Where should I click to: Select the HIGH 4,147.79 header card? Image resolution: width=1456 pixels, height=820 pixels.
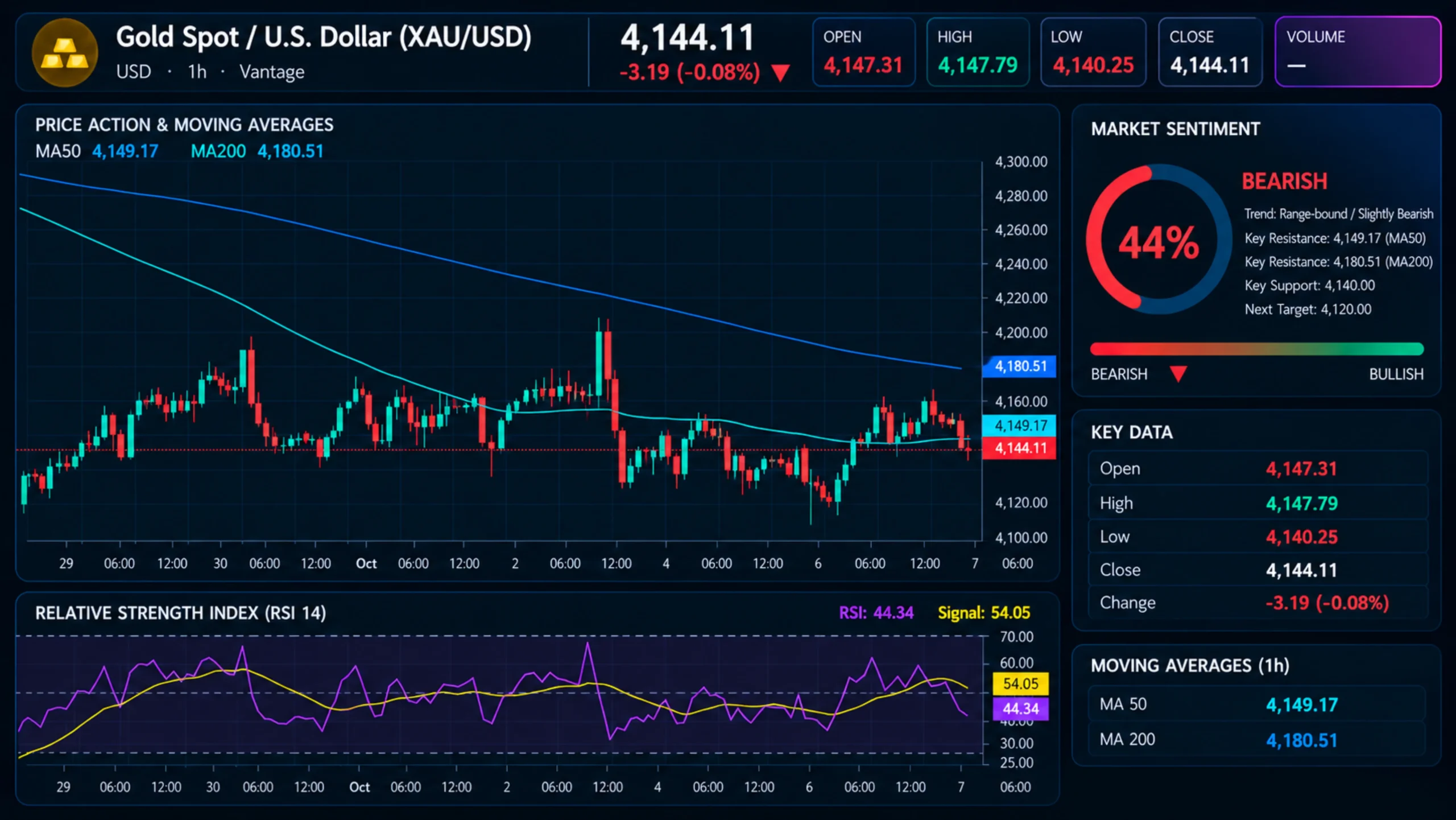coord(978,52)
